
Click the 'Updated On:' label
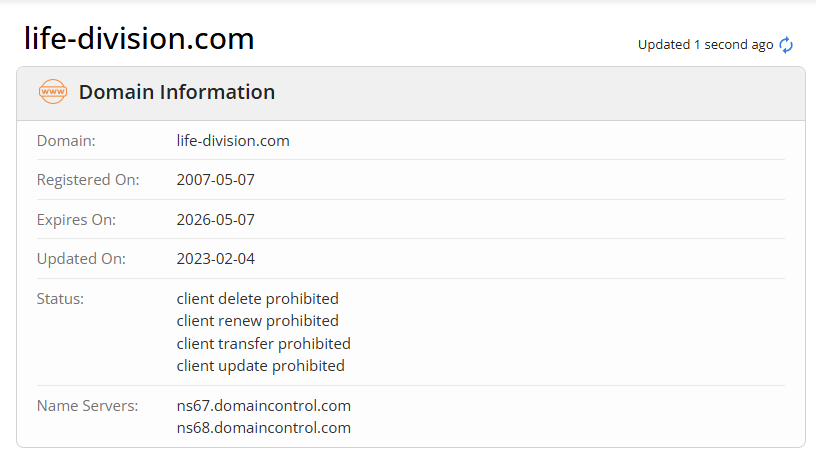click(x=81, y=259)
